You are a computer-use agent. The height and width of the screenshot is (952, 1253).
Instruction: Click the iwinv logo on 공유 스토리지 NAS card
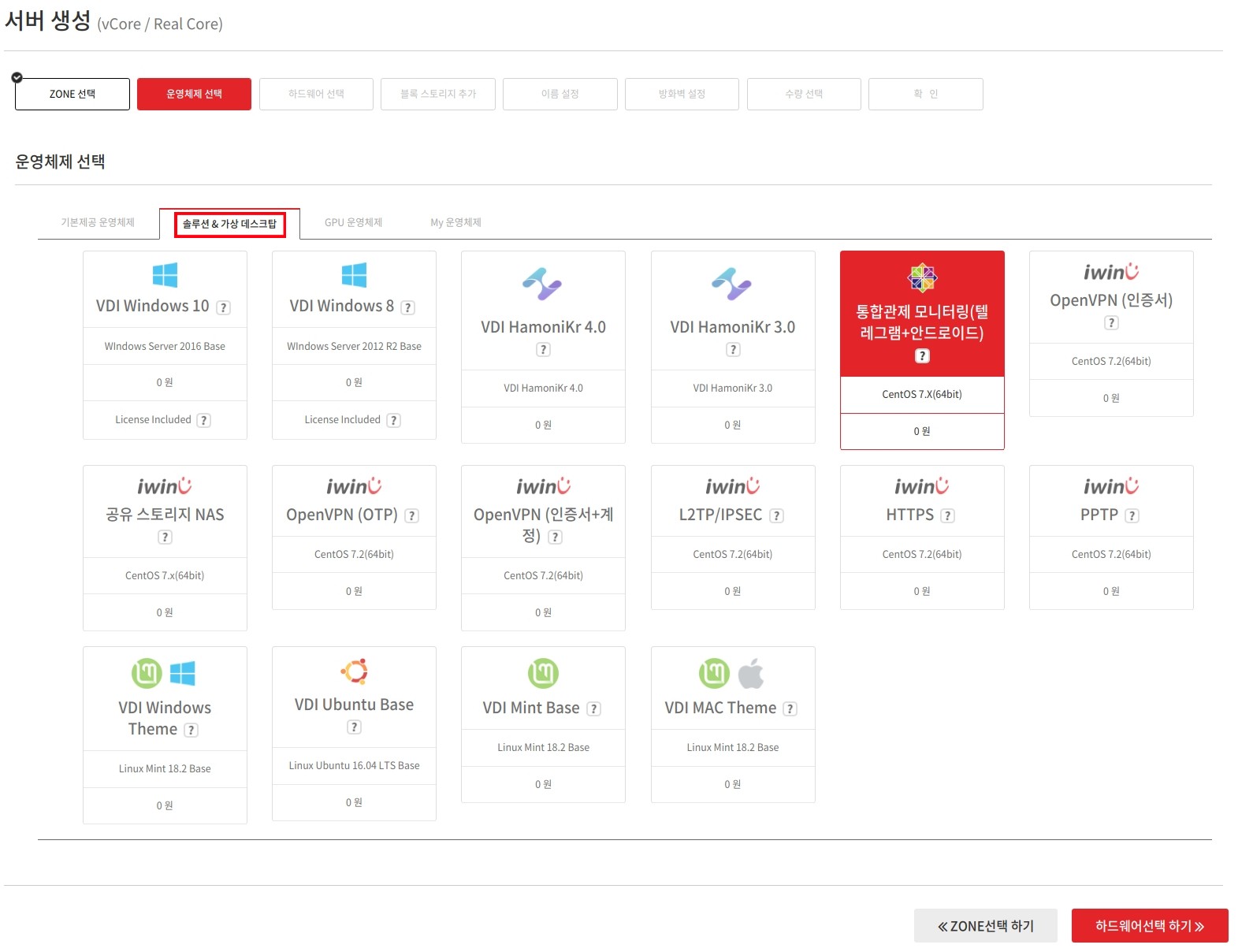pos(165,486)
